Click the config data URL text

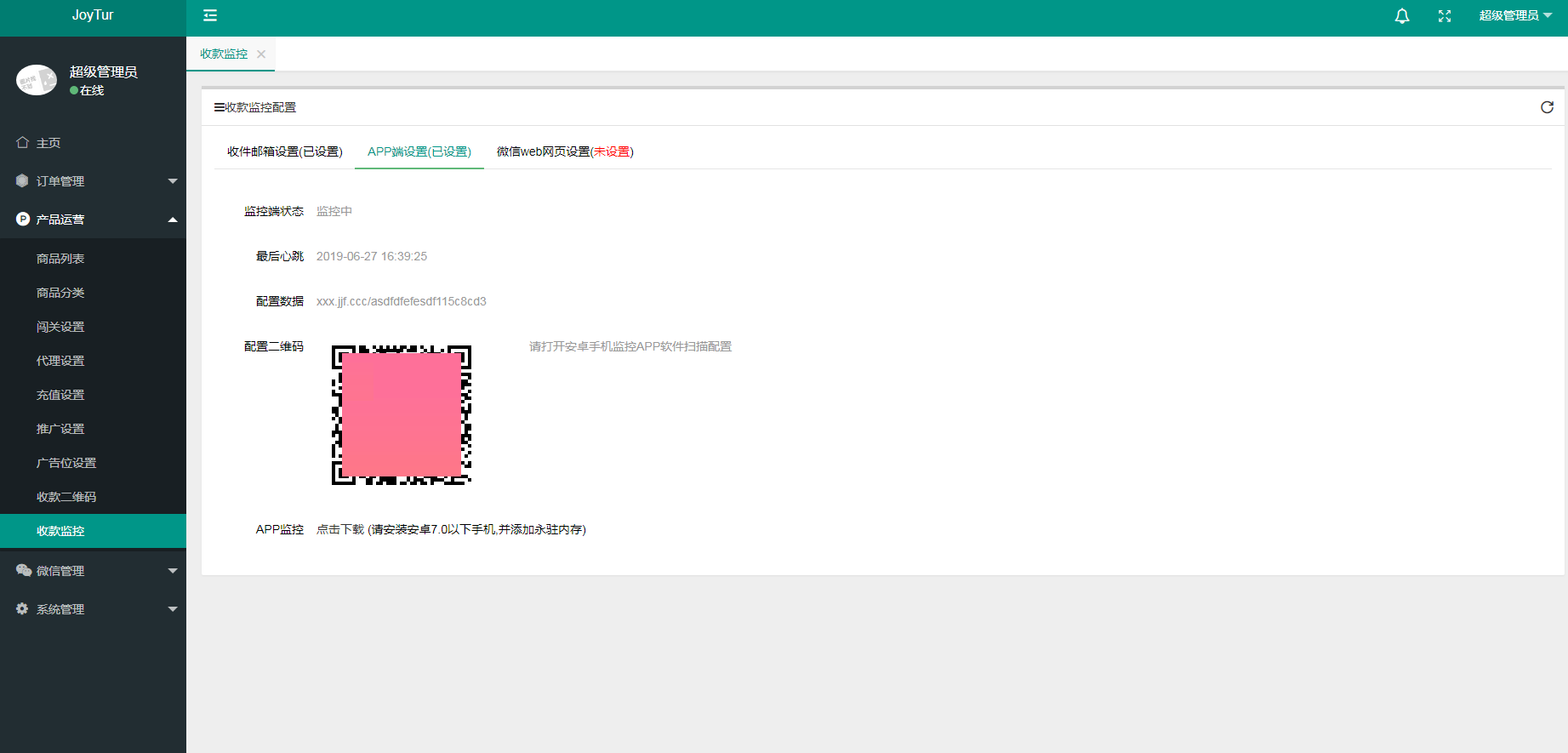[x=402, y=301]
